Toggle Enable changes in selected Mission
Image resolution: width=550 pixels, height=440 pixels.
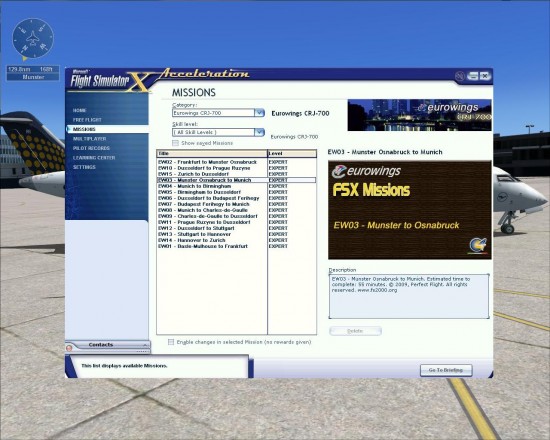click(171, 342)
